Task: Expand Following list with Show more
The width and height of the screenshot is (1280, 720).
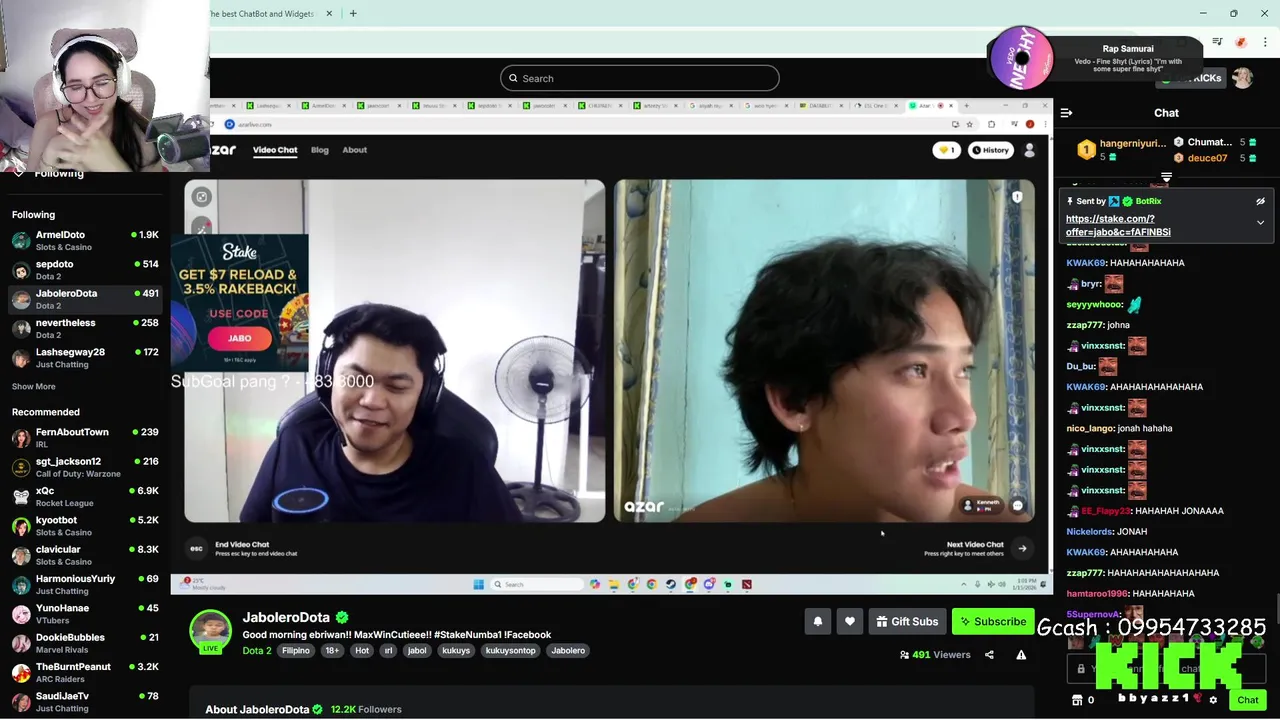Action: click(x=34, y=387)
